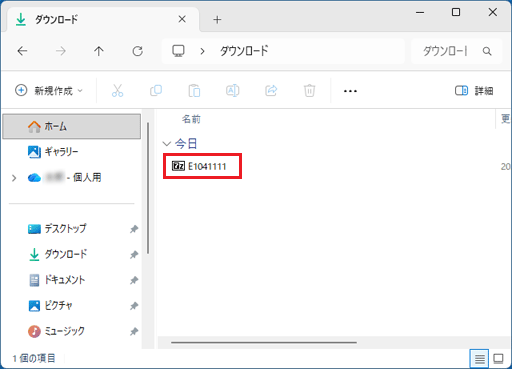
Task: Refresh the Downloads folder view
Action: (x=138, y=51)
